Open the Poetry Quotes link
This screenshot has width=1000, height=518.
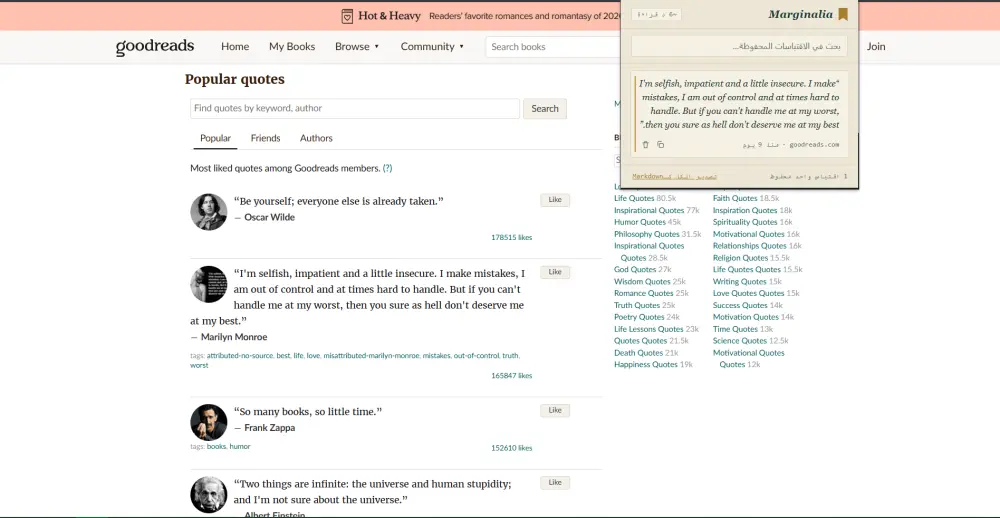(639, 316)
